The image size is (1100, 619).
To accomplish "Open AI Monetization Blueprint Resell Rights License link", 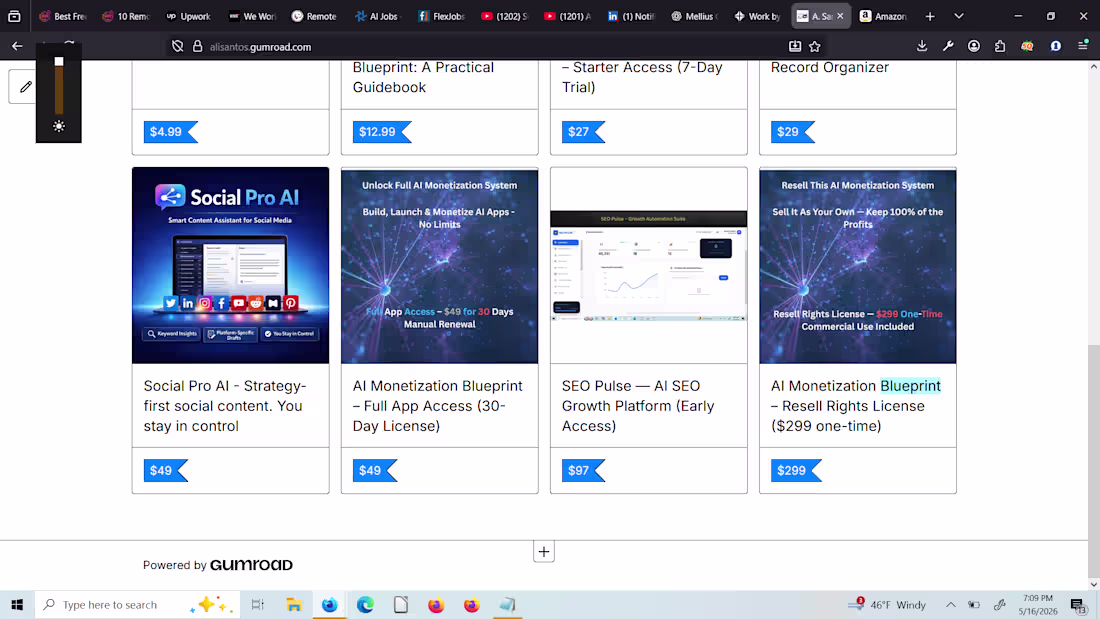I will coord(855,406).
